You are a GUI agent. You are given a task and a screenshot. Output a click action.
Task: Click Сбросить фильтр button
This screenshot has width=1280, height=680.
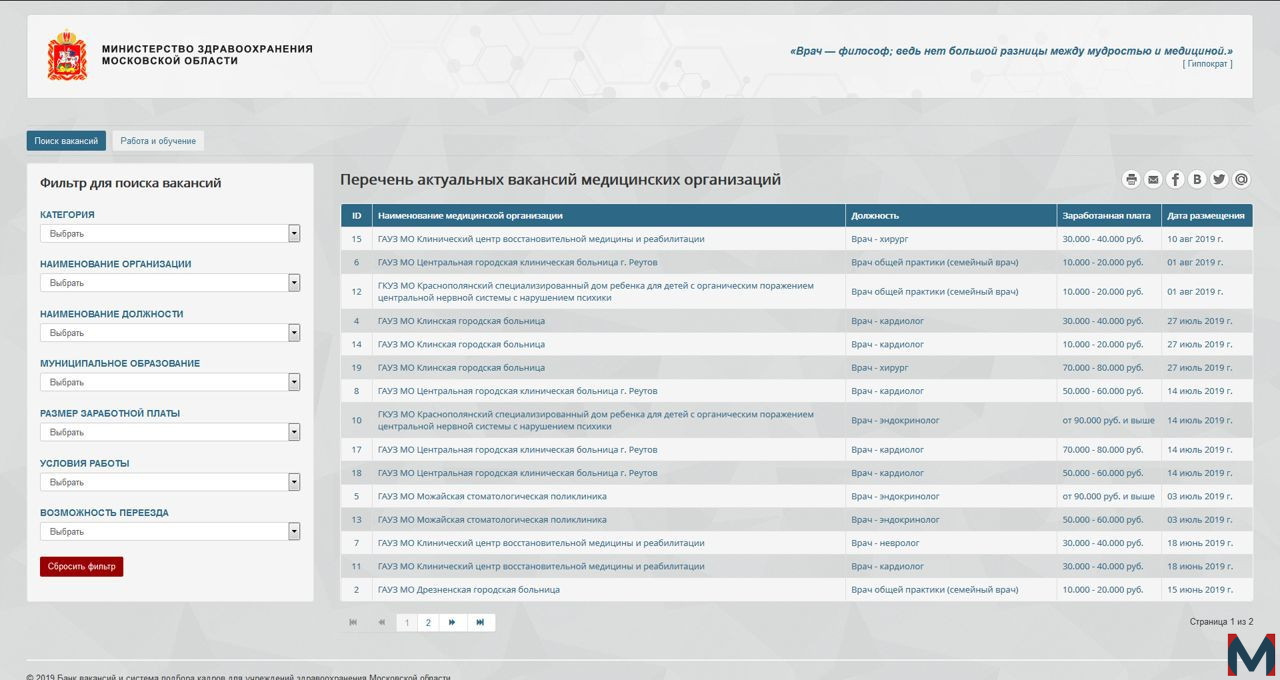[82, 566]
